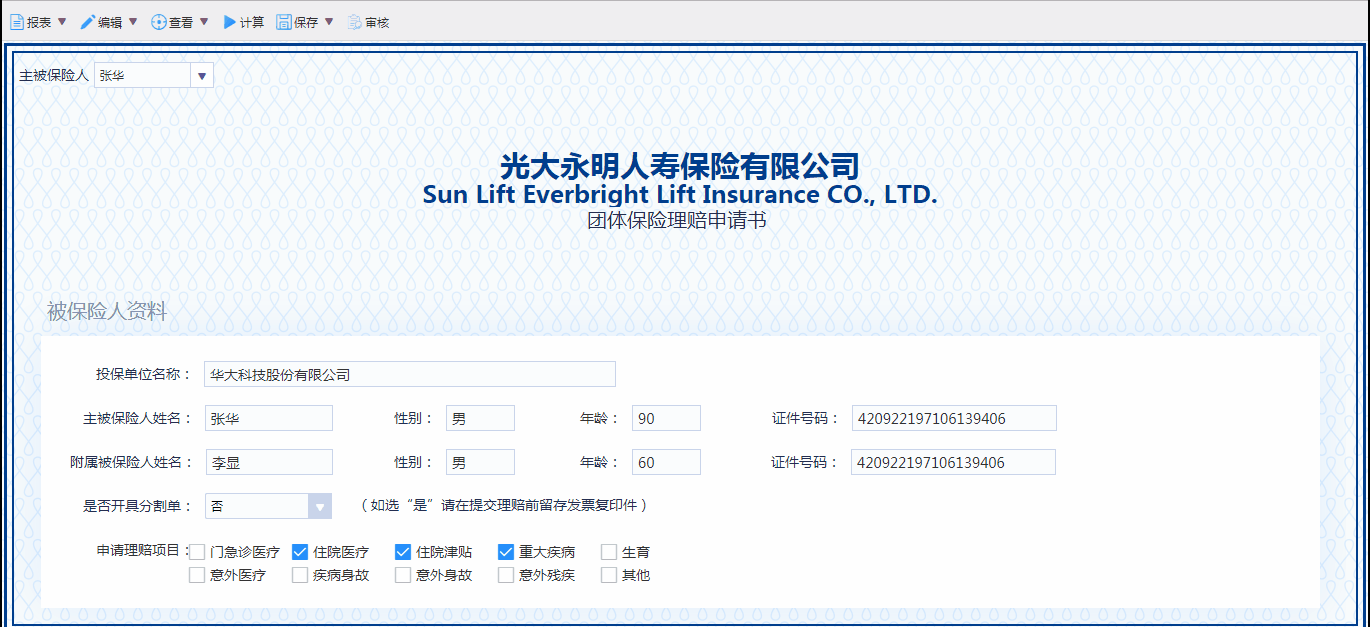The width and height of the screenshot is (1370, 627).
Task: Click the 查看 view icon
Action: tap(158, 22)
